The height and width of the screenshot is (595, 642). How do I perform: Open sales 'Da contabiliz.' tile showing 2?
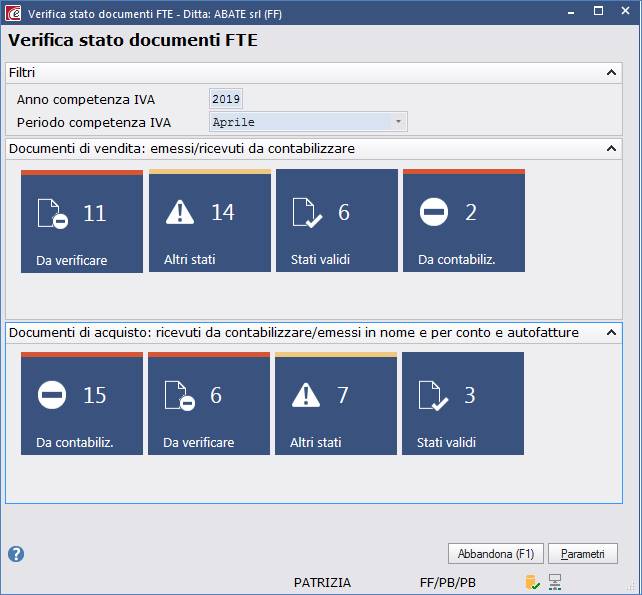click(464, 221)
